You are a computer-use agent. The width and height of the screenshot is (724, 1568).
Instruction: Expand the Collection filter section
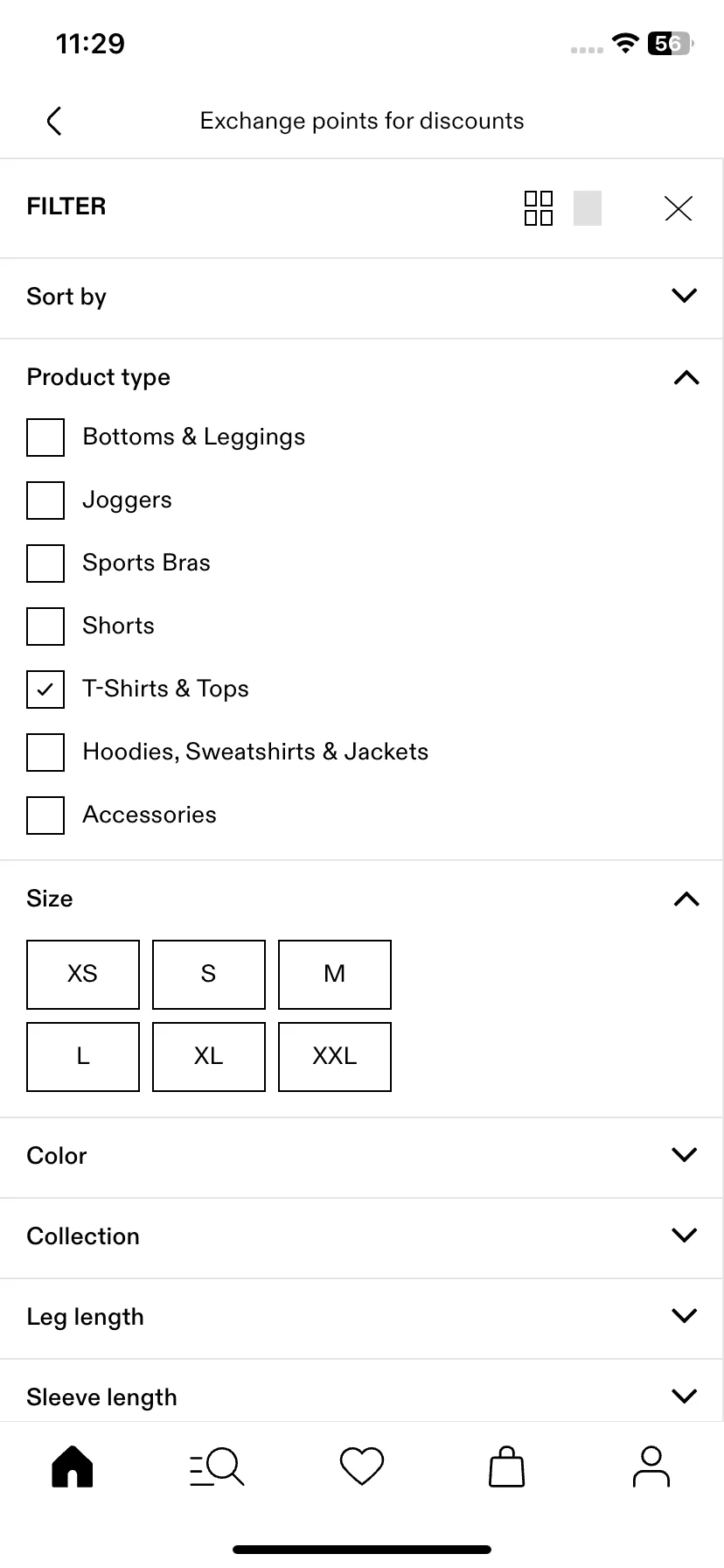point(362,1237)
